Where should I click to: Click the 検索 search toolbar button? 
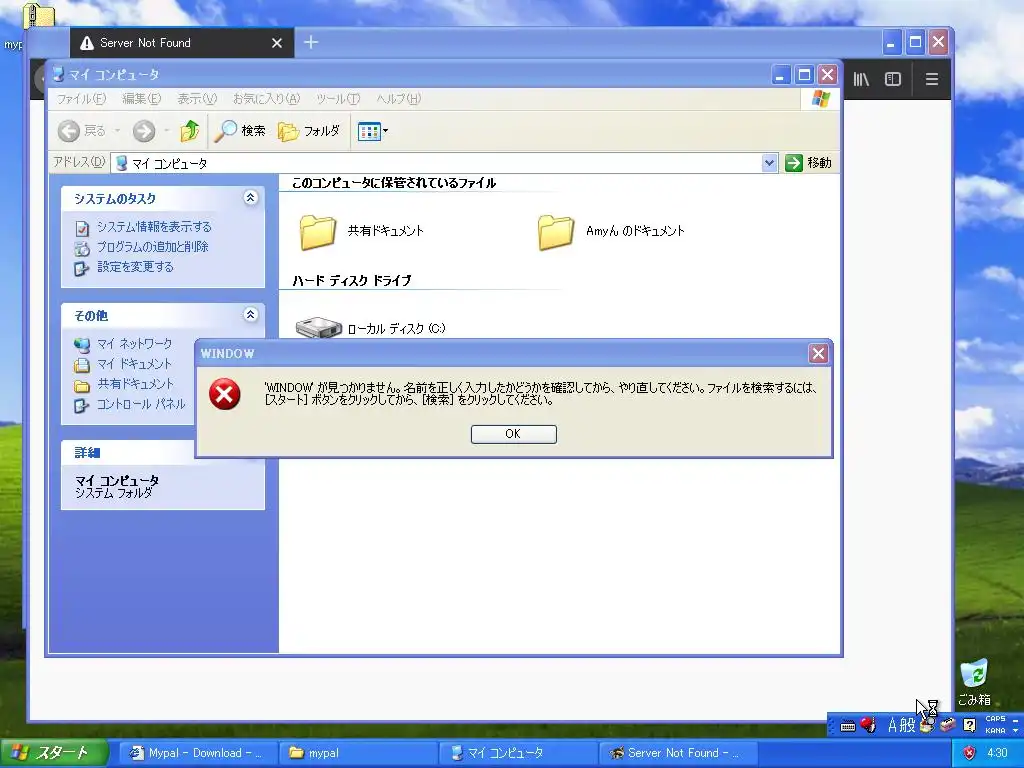tap(240, 131)
